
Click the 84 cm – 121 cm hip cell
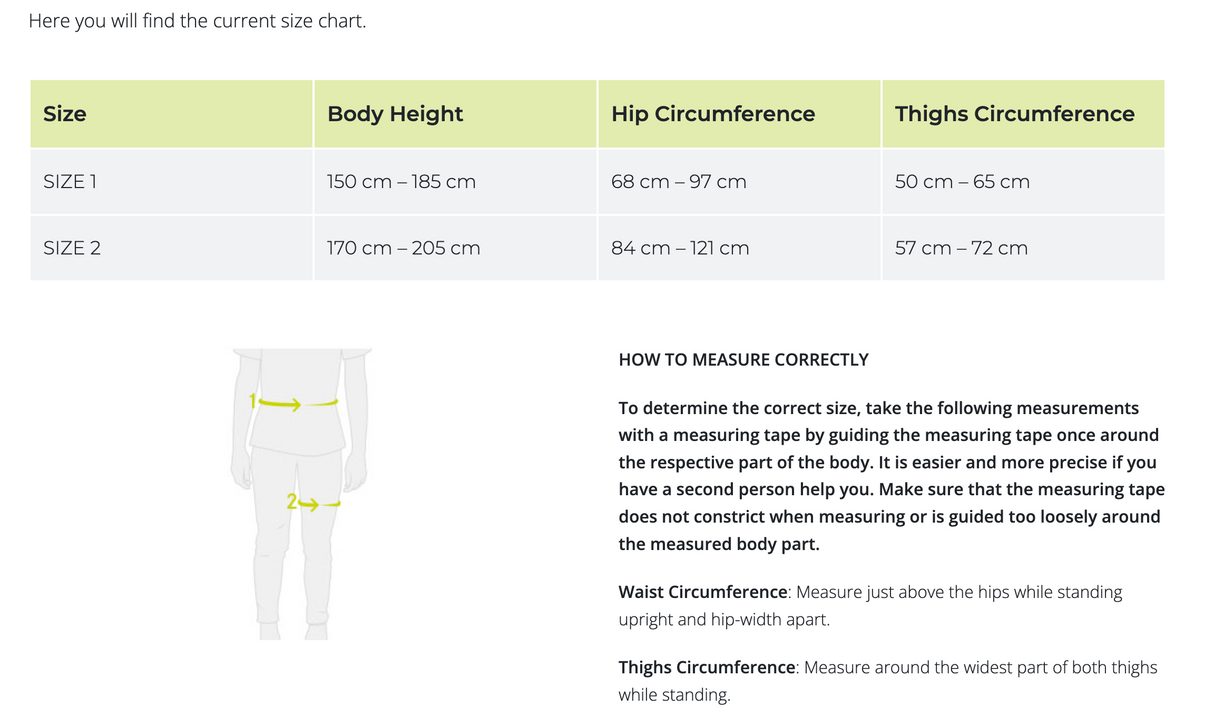pos(680,248)
